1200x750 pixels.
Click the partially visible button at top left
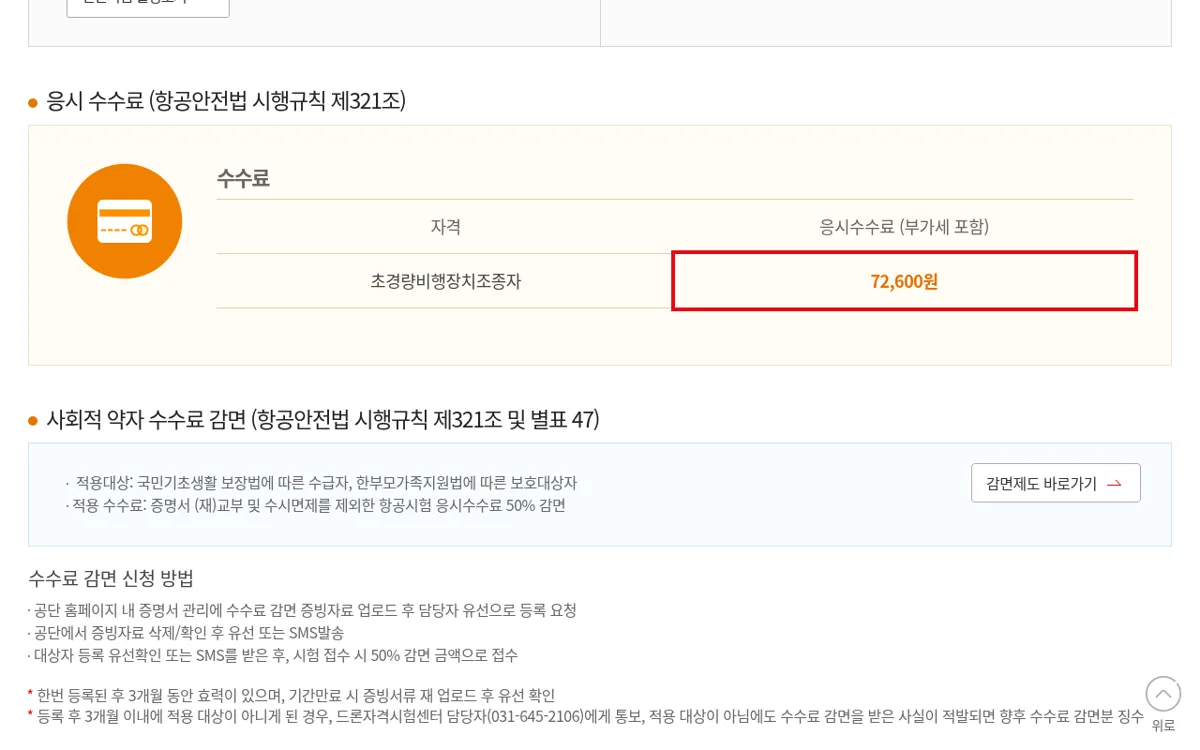pyautogui.click(x=148, y=8)
